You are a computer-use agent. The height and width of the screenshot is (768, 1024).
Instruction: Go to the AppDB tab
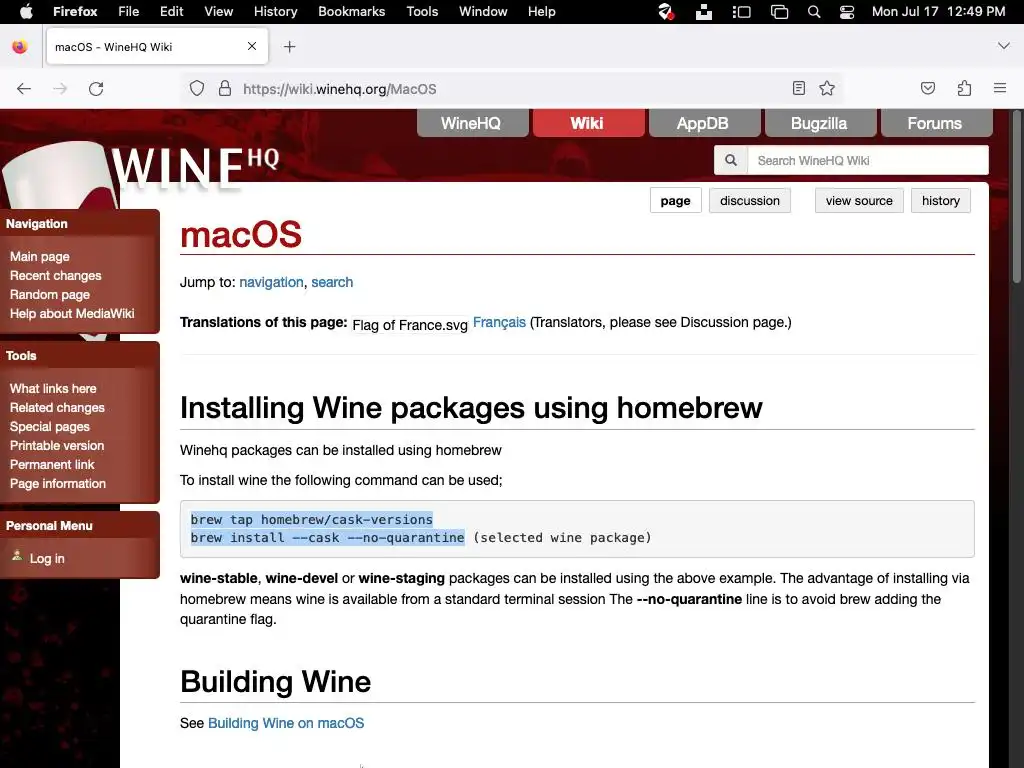pyautogui.click(x=704, y=123)
